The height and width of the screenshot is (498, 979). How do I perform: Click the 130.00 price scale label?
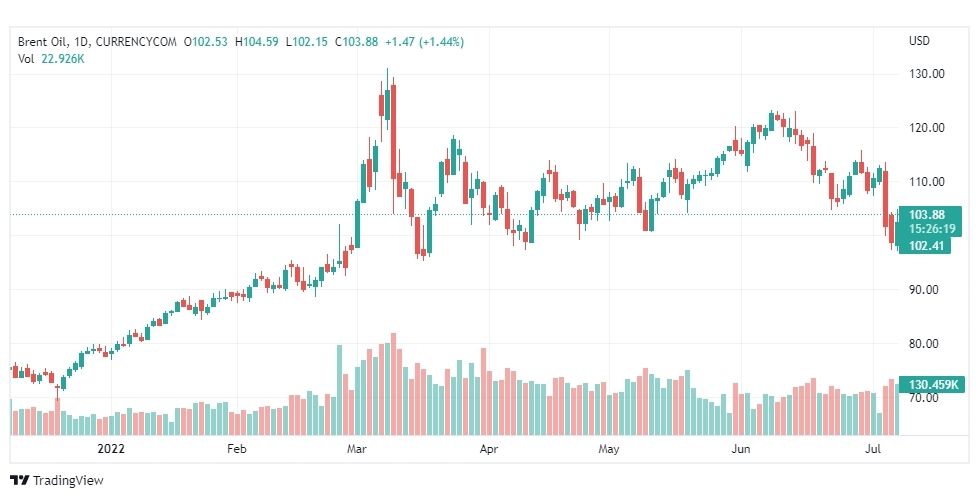(x=925, y=74)
